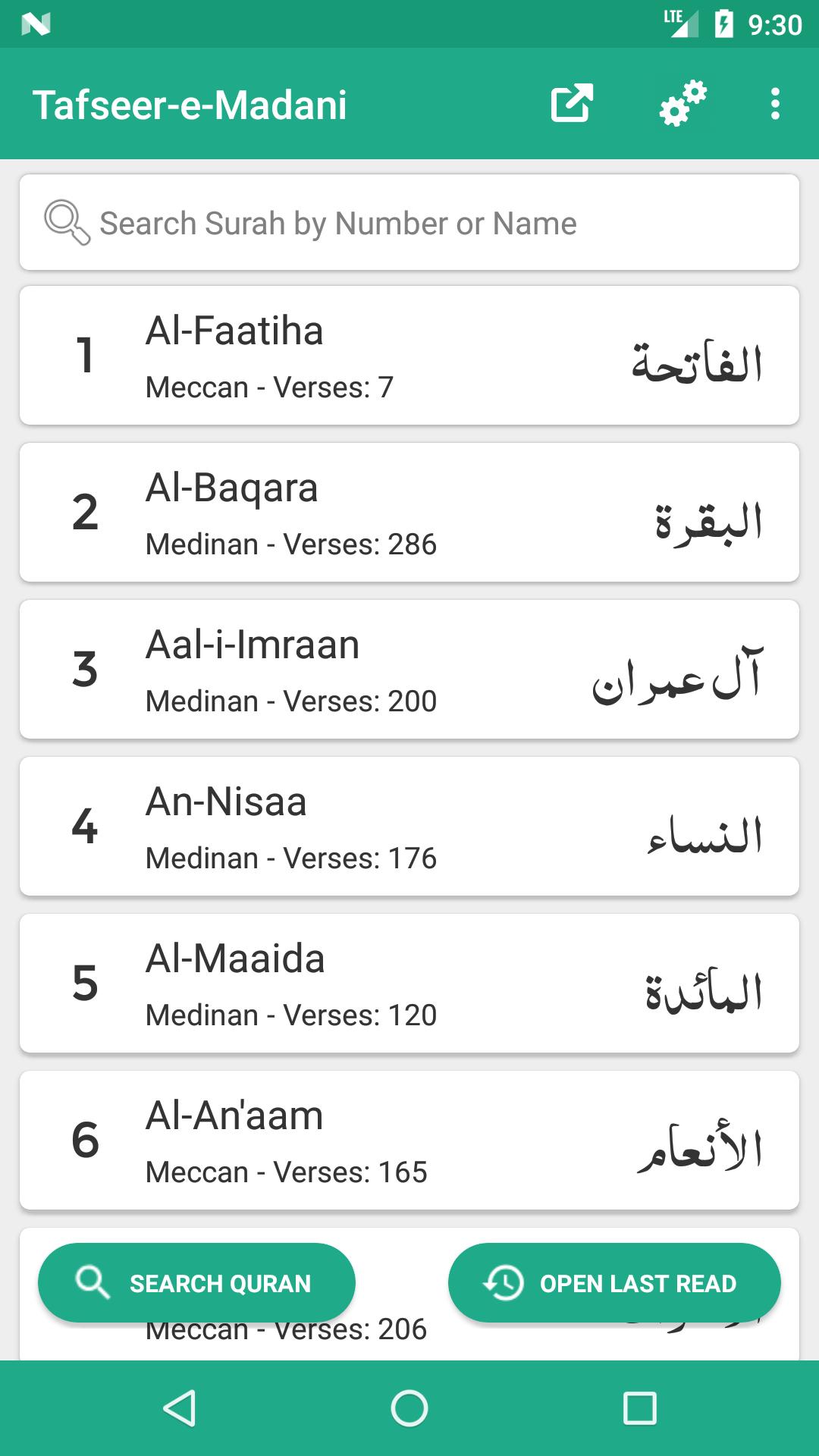
Task: Open Surah Al-An'aam
Action: [x=409, y=1140]
